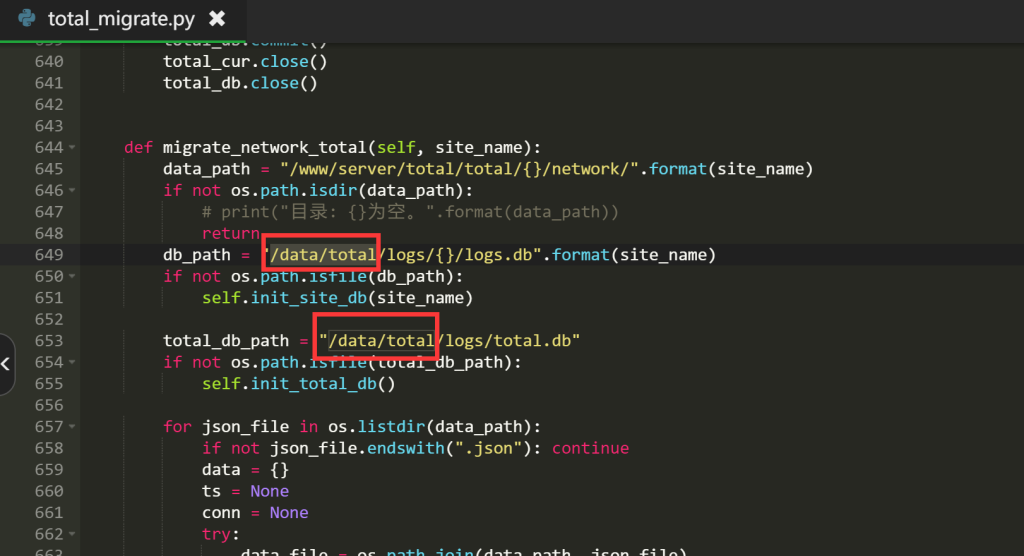
Task: Fold the for loop at line 657
Action: tap(73, 427)
